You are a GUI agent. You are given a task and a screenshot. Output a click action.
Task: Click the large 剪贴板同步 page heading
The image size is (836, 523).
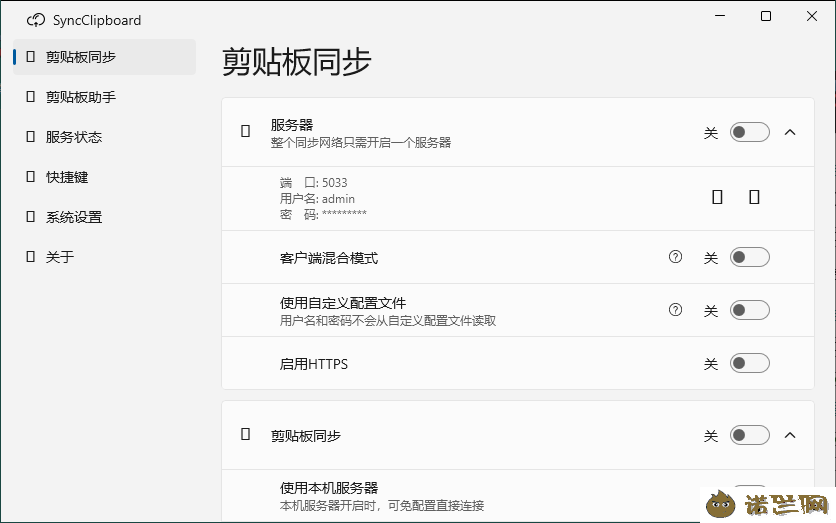point(296,62)
